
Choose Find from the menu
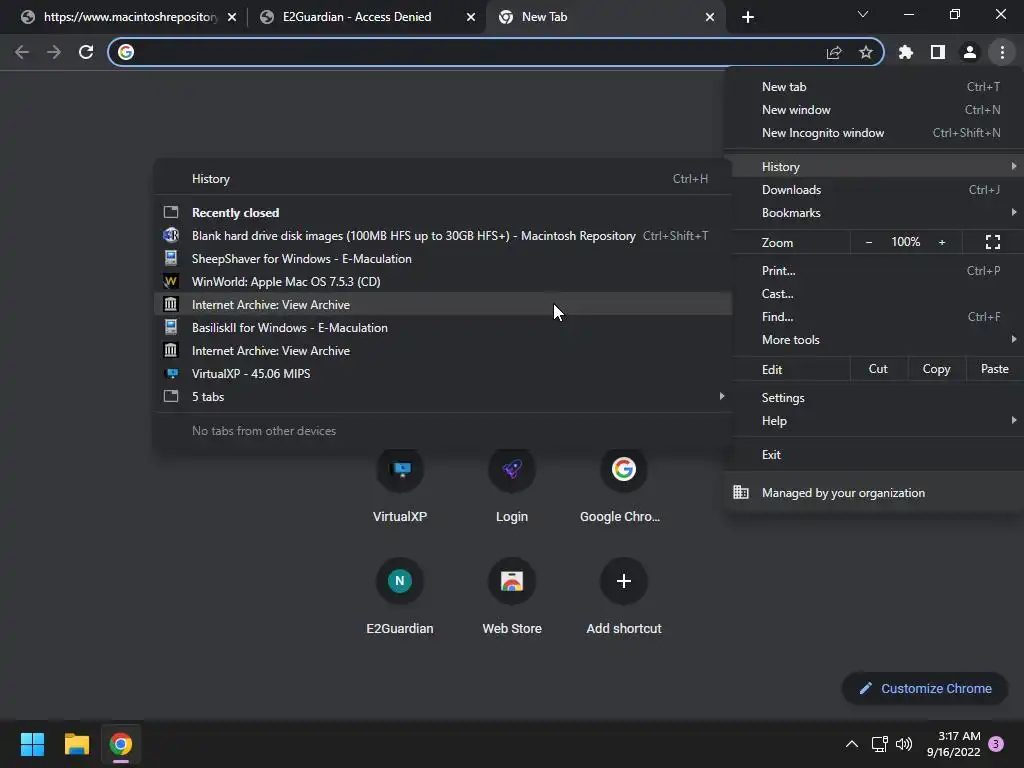point(874,317)
